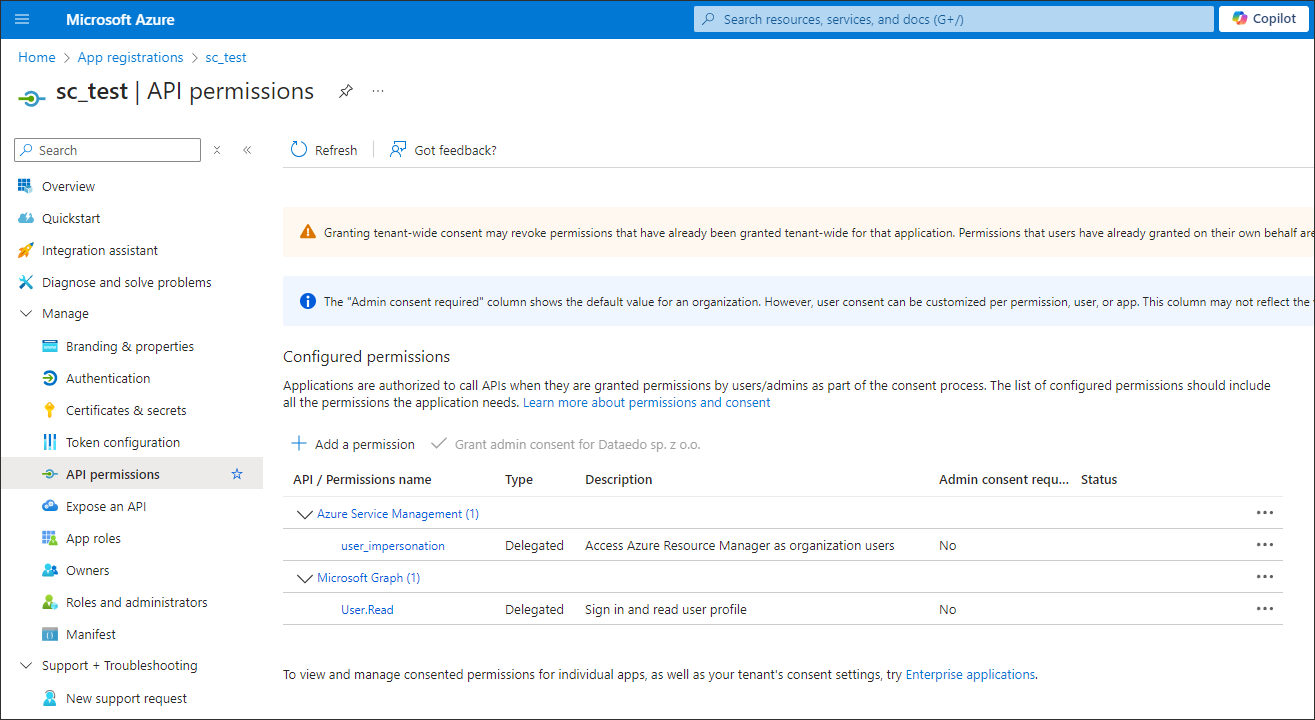Click Add a permission
This screenshot has width=1315, height=720.
point(353,444)
